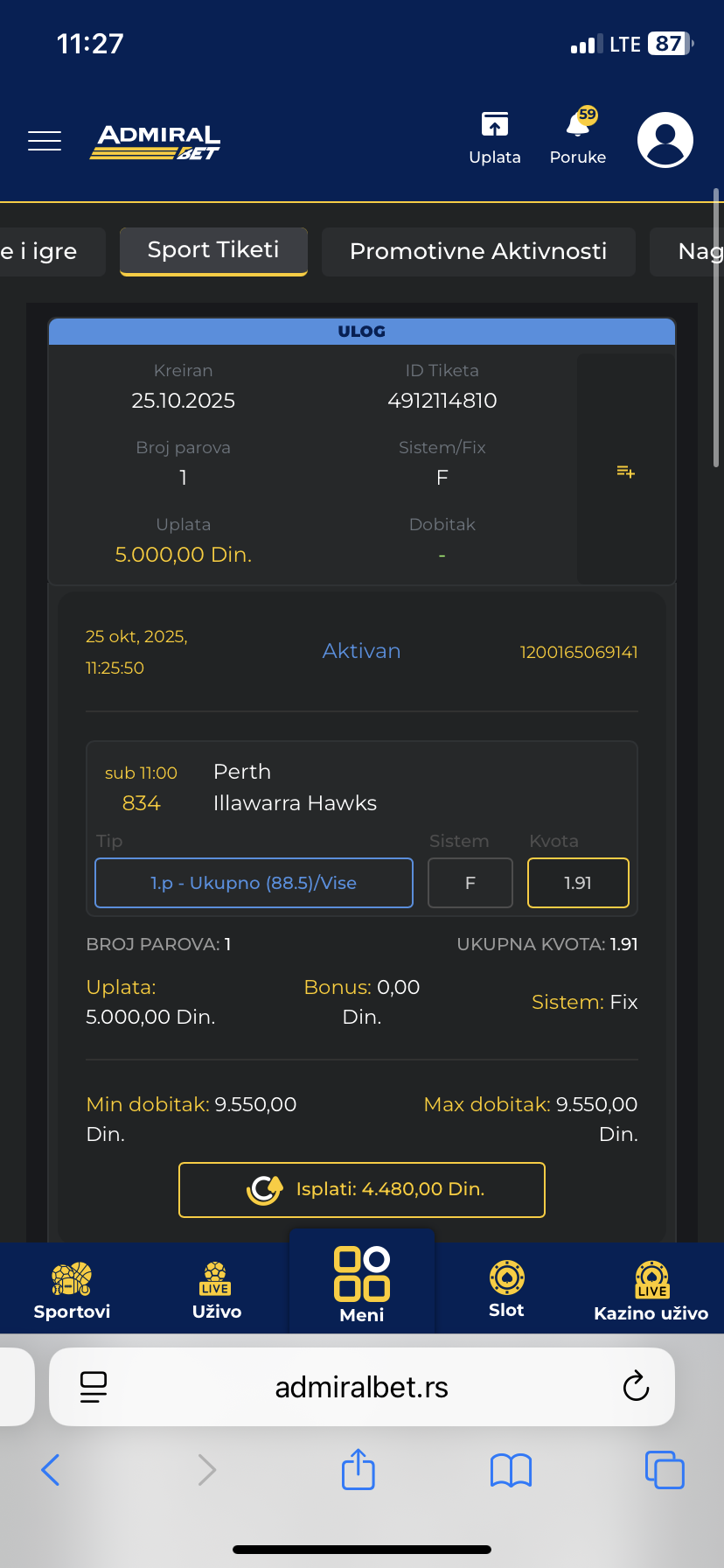Click the 1.91 kvota box
This screenshot has height=1568, width=724.
tap(578, 883)
